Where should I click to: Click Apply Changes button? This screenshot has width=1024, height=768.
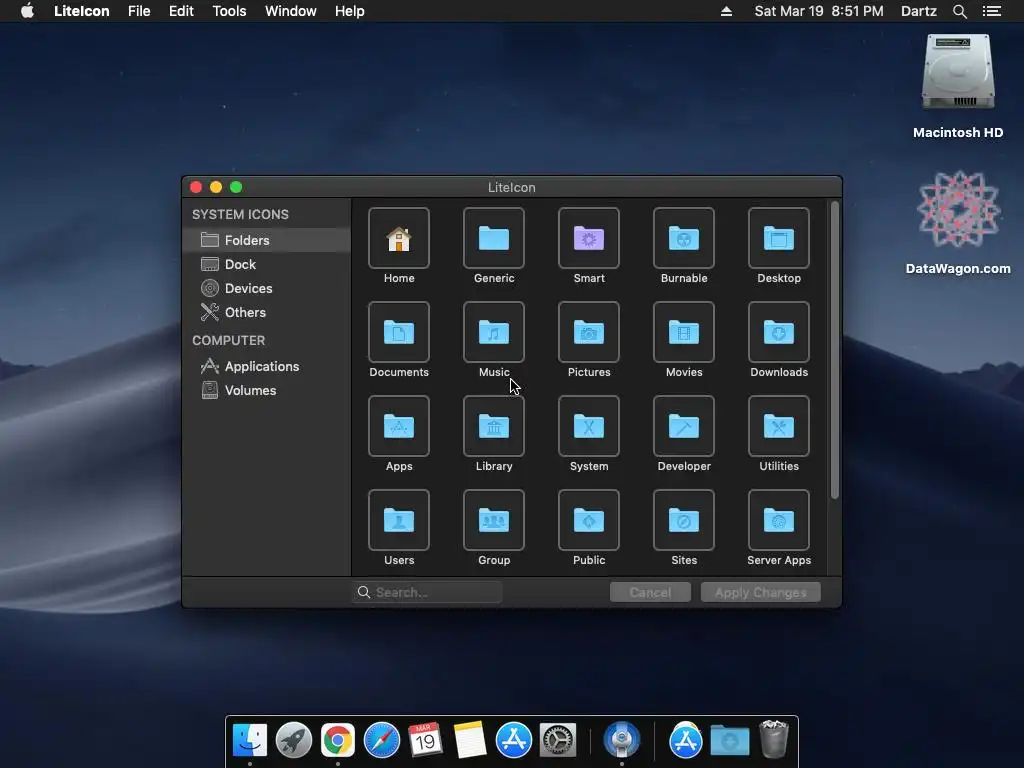761,592
